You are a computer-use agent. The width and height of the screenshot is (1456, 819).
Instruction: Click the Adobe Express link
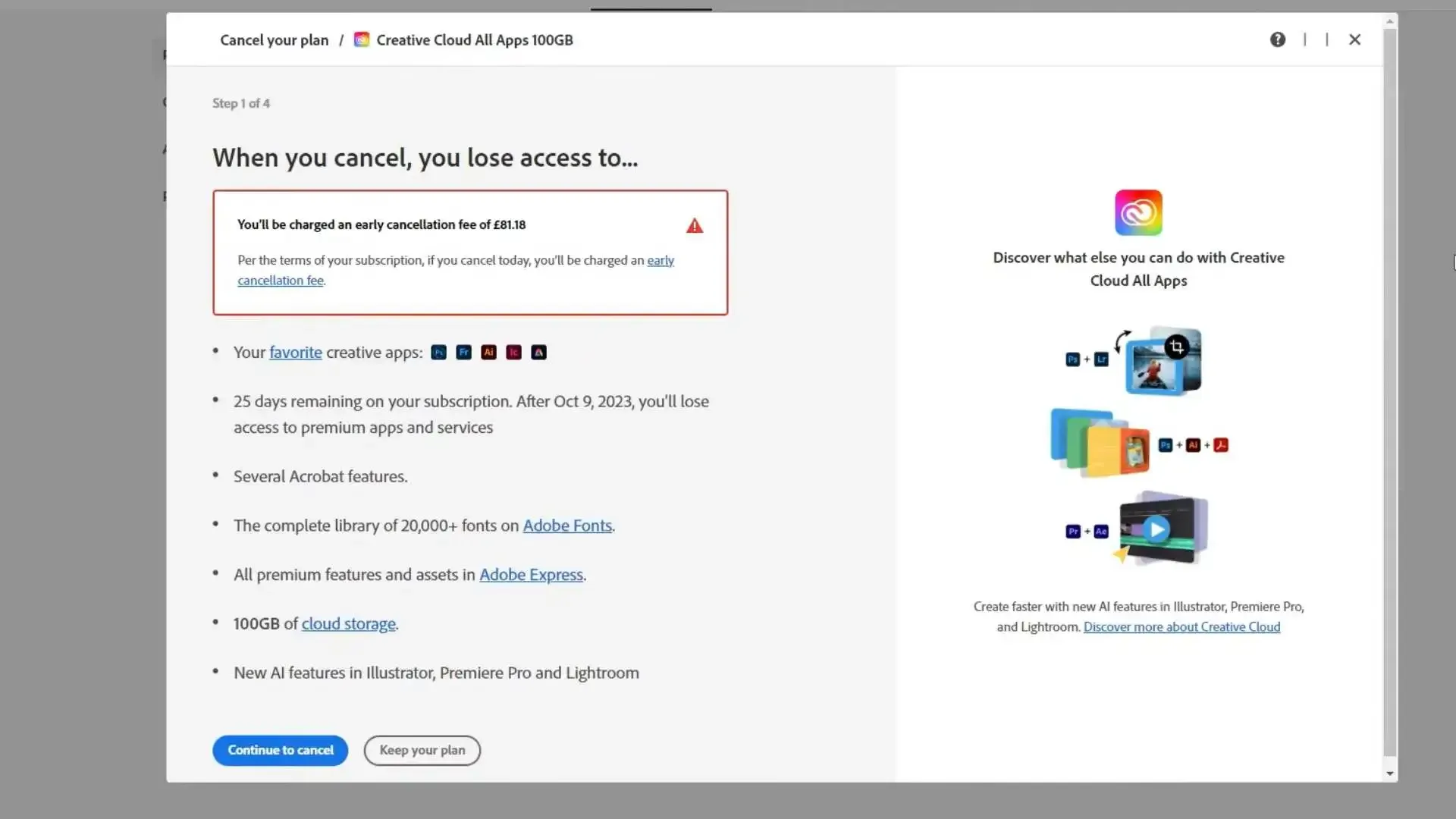click(x=530, y=574)
